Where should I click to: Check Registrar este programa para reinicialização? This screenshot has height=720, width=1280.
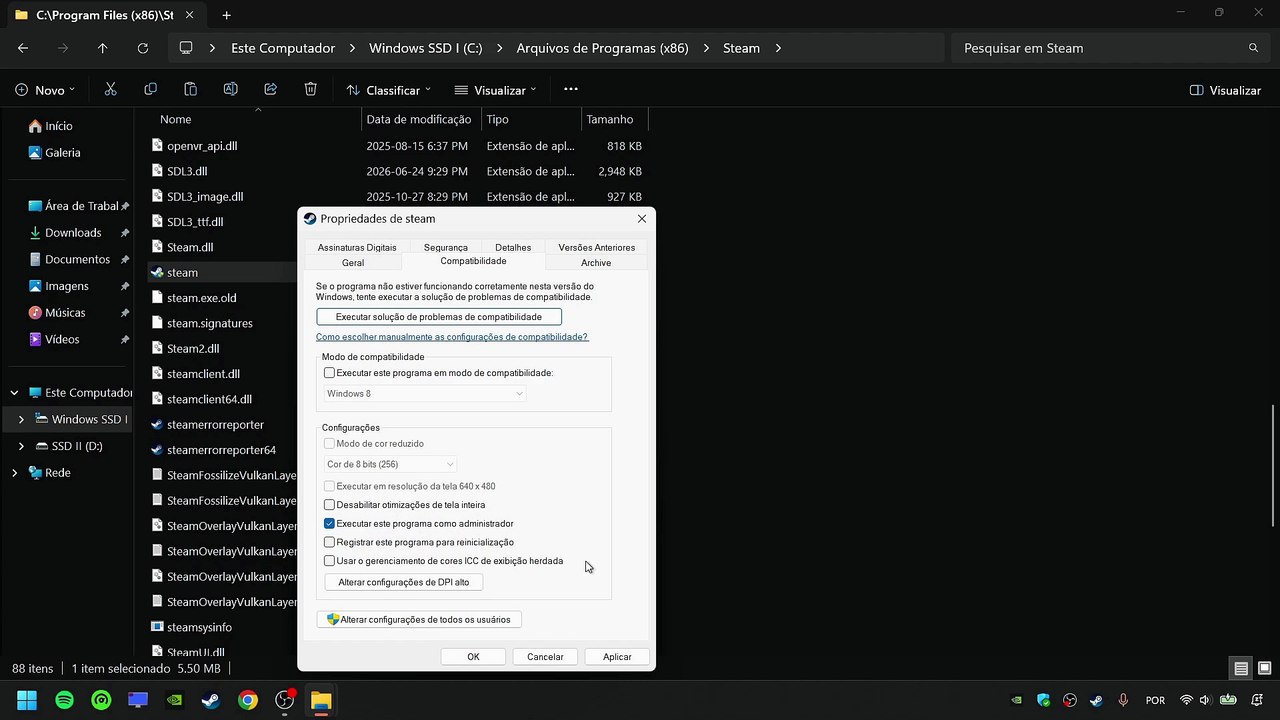329,542
